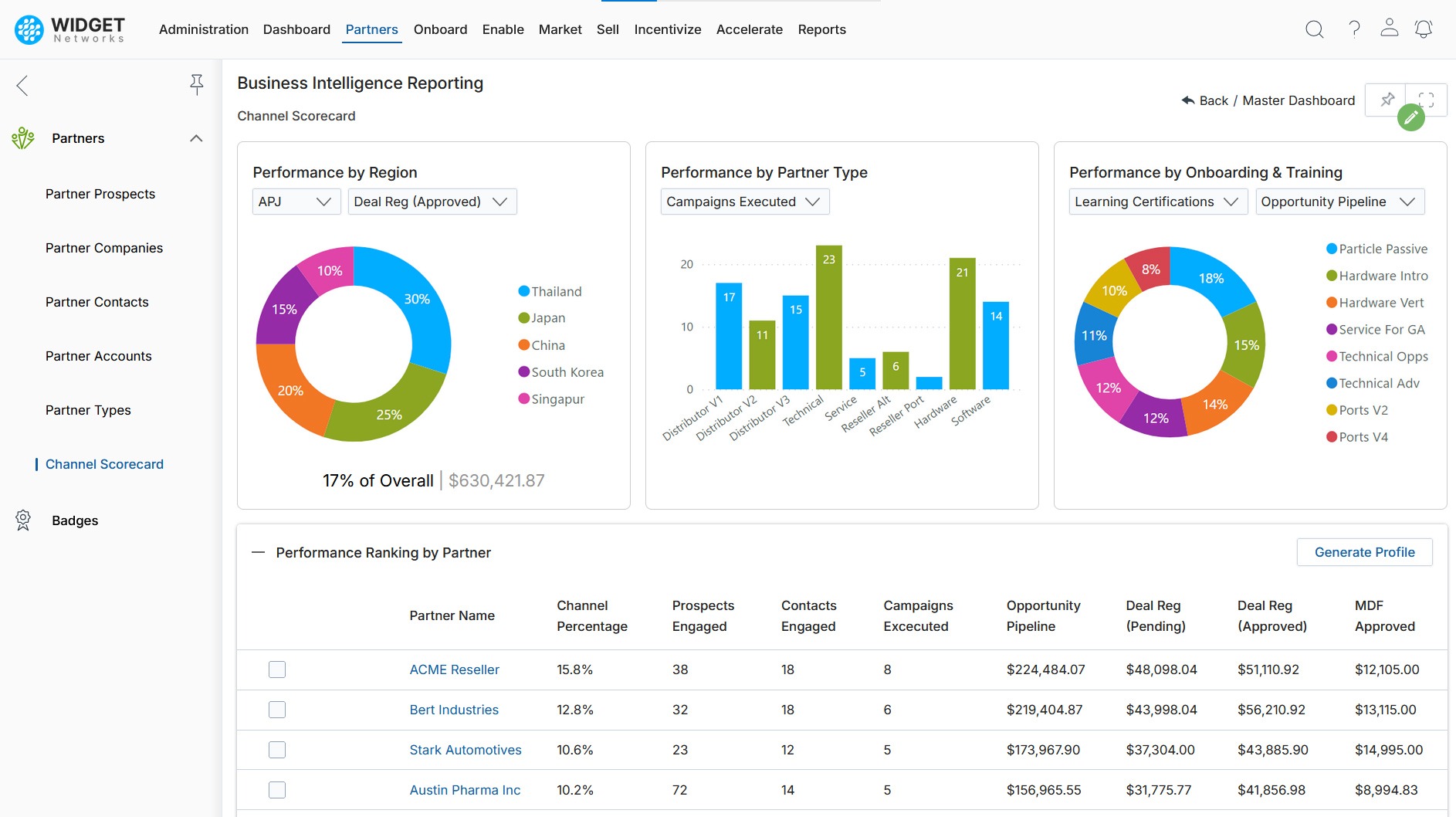Open the Bert Industries partner link
Screen dimensions: 1456x817
click(x=454, y=710)
